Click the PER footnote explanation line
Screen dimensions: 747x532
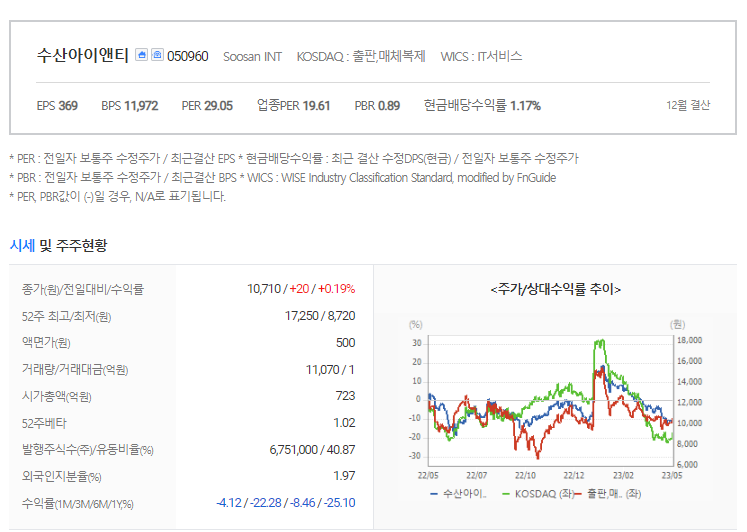point(294,158)
